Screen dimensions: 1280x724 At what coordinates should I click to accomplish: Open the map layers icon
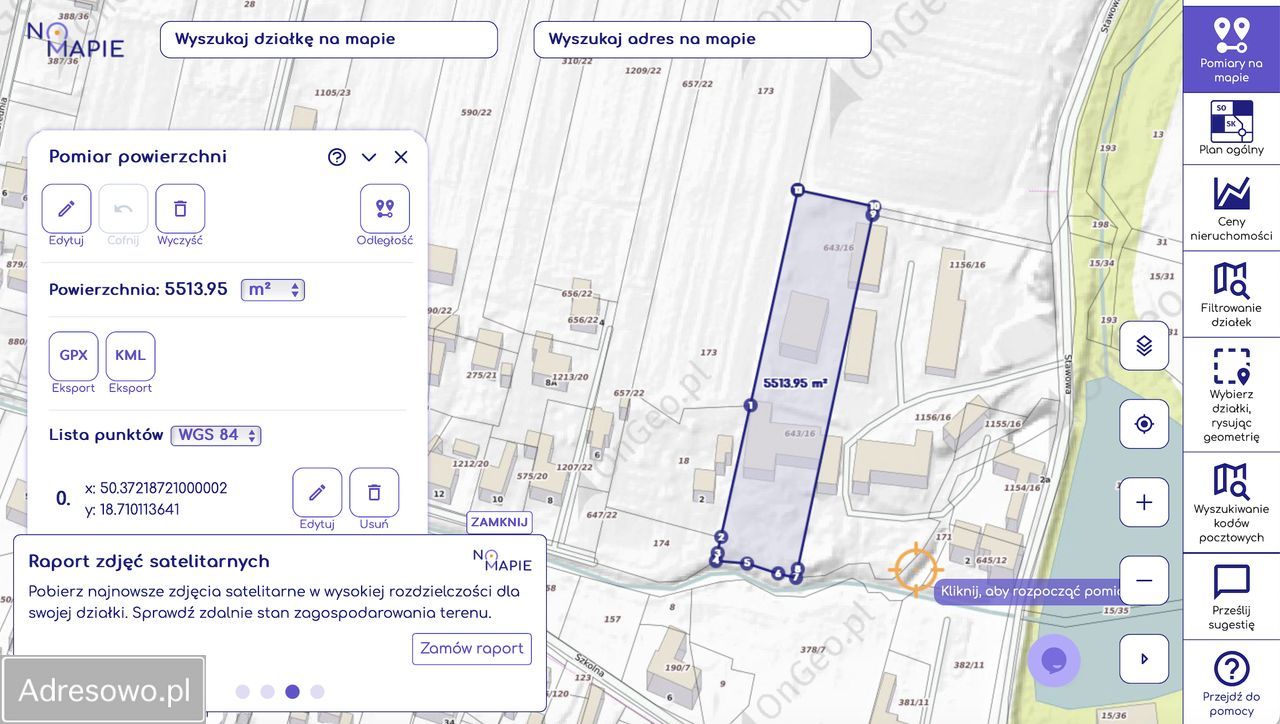pyautogui.click(x=1144, y=346)
